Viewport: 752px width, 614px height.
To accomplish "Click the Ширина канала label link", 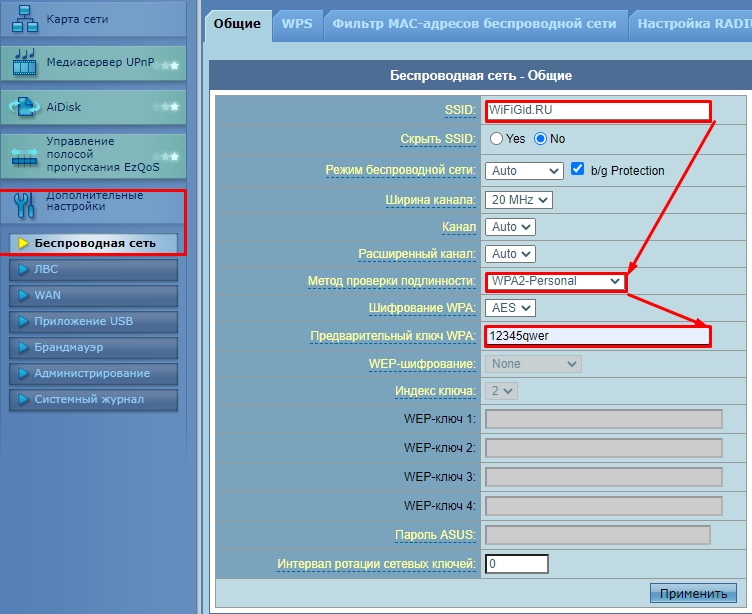I will (431, 200).
